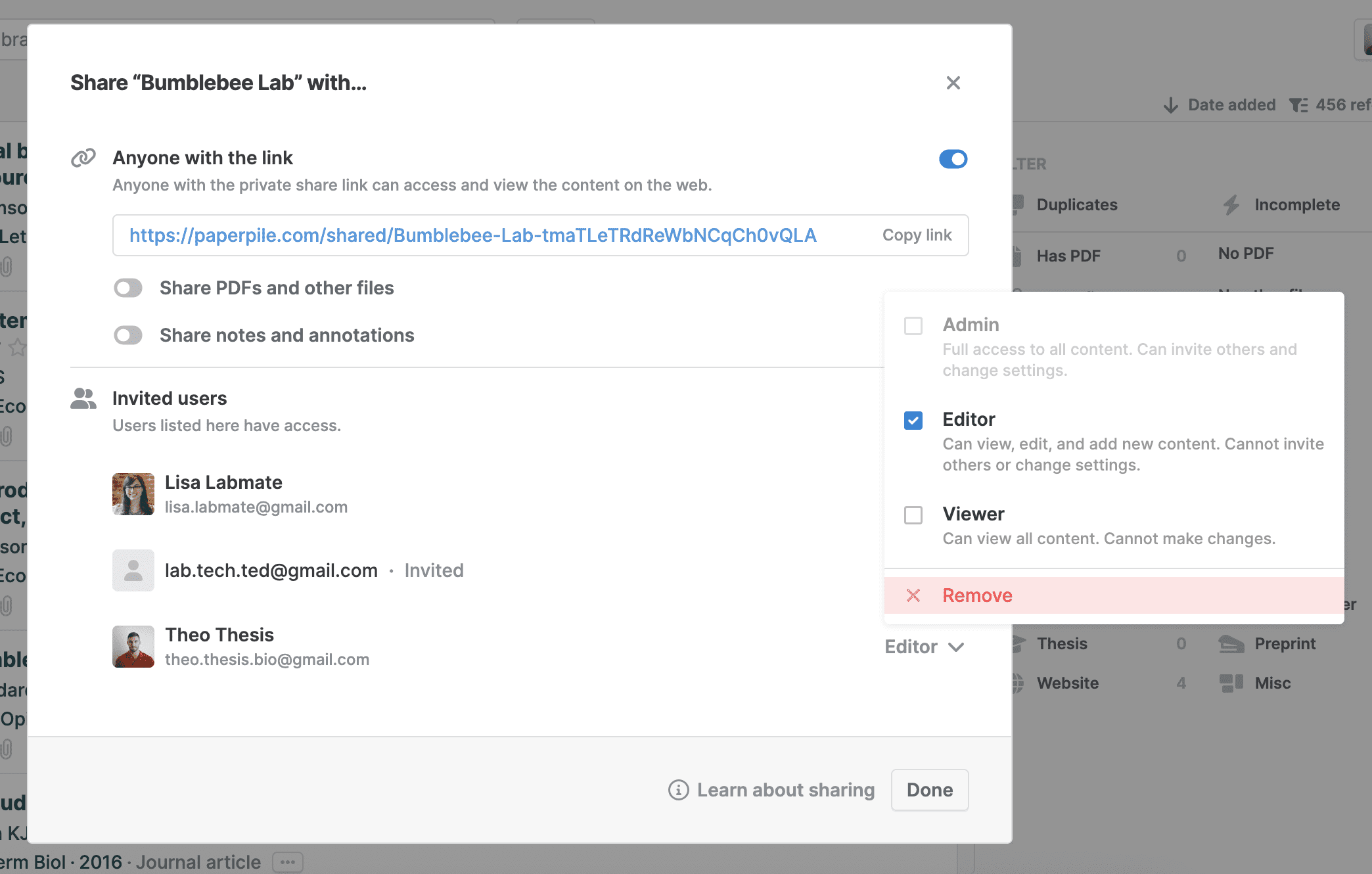The width and height of the screenshot is (1372, 874).
Task: Check the Admin role checkbox
Action: tap(913, 326)
